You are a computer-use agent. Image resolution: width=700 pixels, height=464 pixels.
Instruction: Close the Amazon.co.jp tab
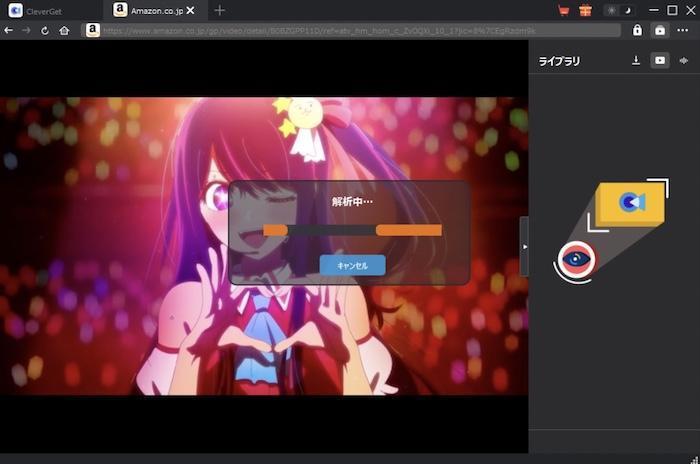191,10
